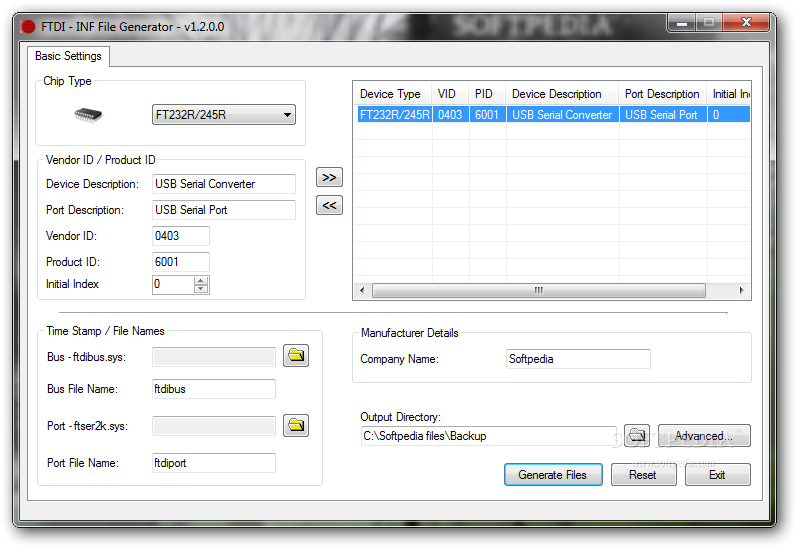Click the Generate Files button
Screen dimensions: 797x548
tap(553, 475)
